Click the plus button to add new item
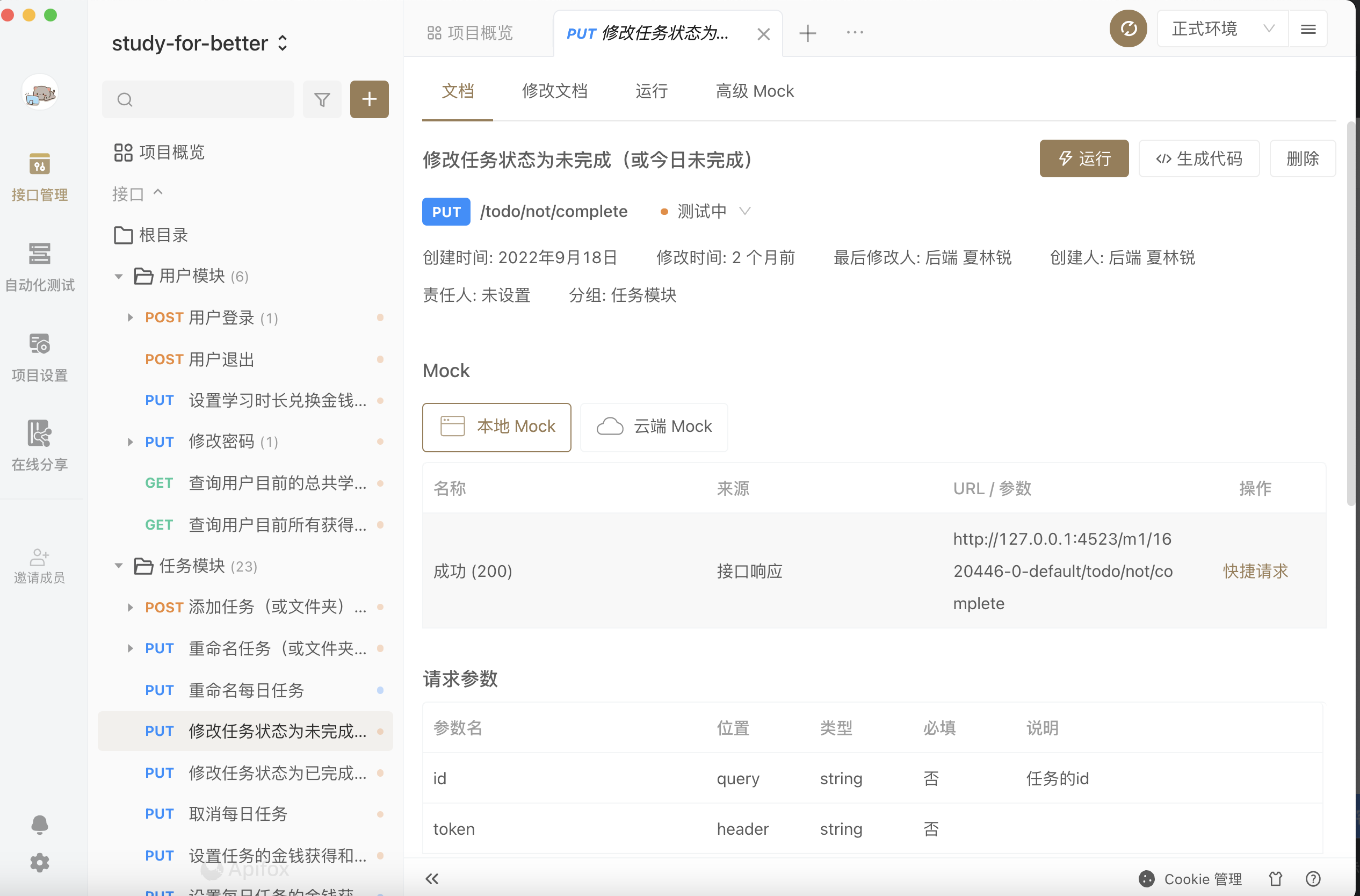This screenshot has width=1360, height=896. (x=369, y=99)
